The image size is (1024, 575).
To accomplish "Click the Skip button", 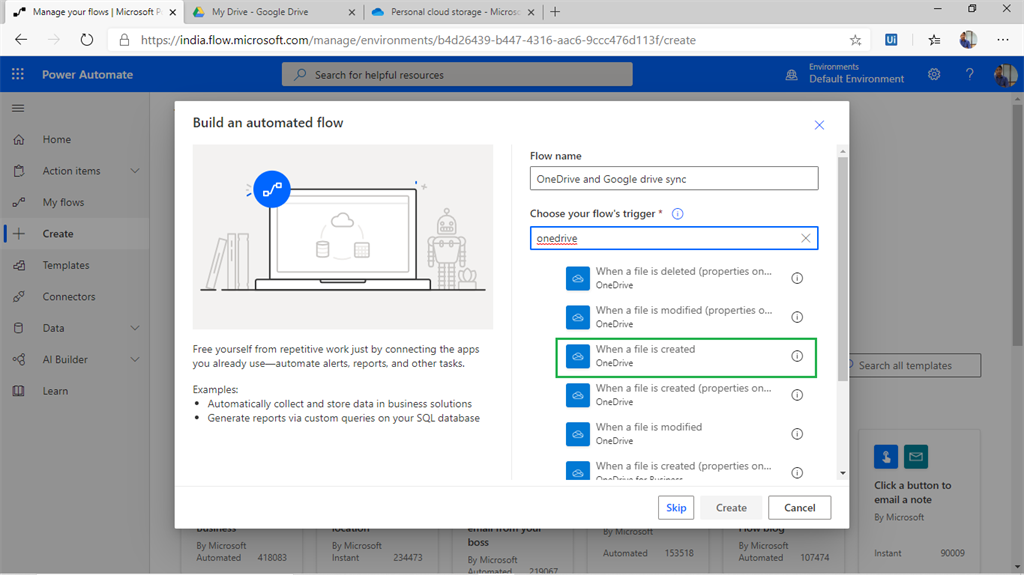I will [676, 508].
